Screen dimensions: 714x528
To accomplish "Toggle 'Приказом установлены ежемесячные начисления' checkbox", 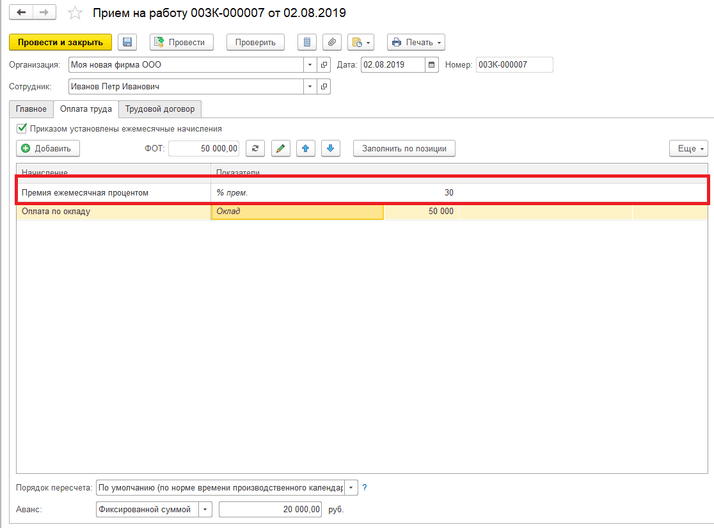I will point(22,129).
